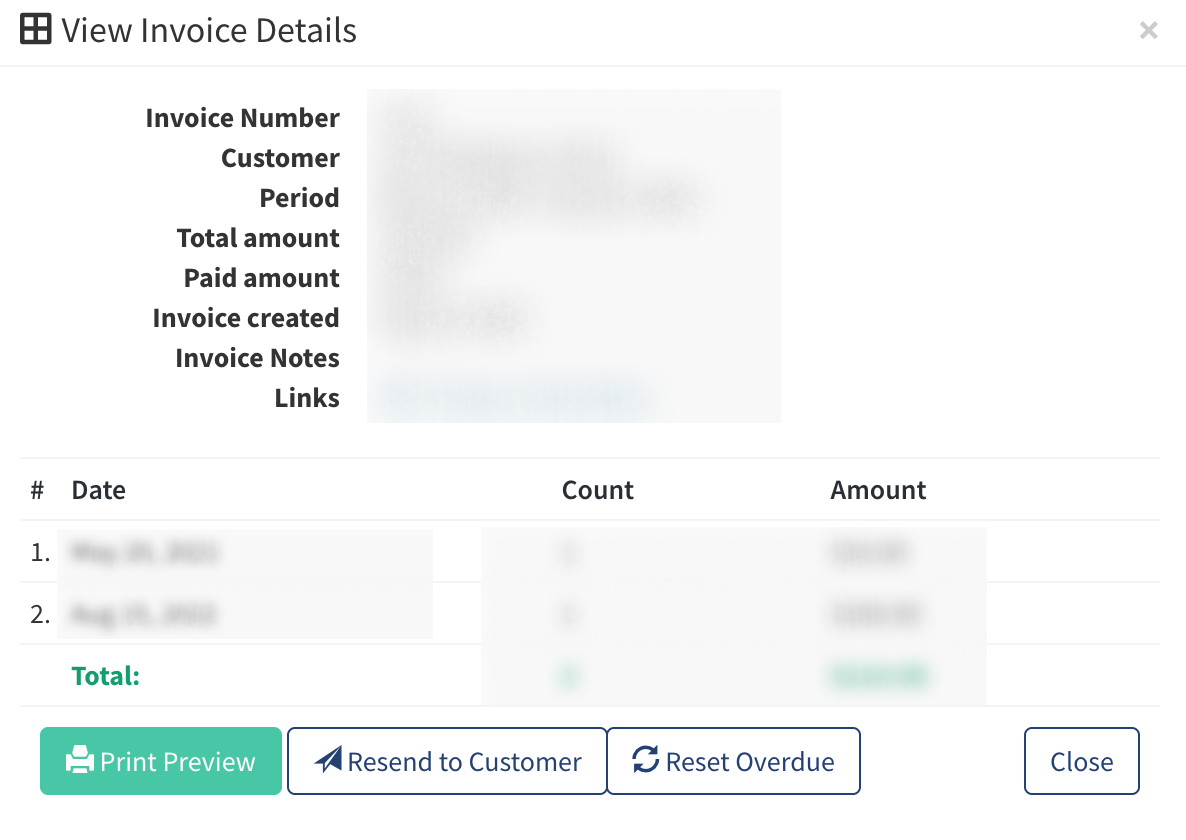The width and height of the screenshot is (1186, 840).
Task: Dismiss dialog with the X icon
Action: pos(1148,30)
